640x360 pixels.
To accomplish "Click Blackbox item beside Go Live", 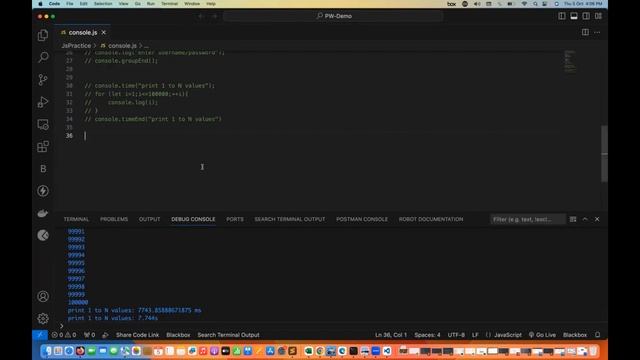I will tap(575, 335).
